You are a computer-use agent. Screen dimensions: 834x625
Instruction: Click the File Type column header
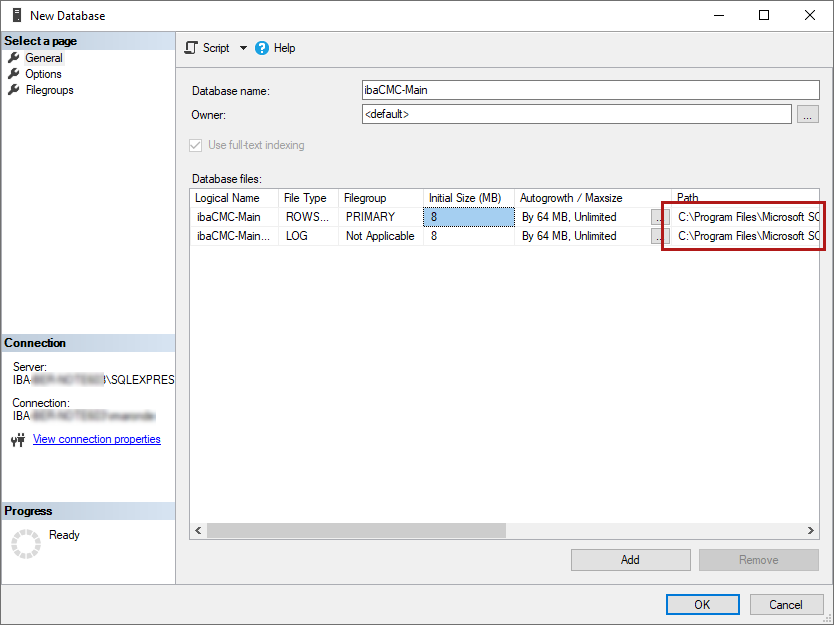click(308, 198)
